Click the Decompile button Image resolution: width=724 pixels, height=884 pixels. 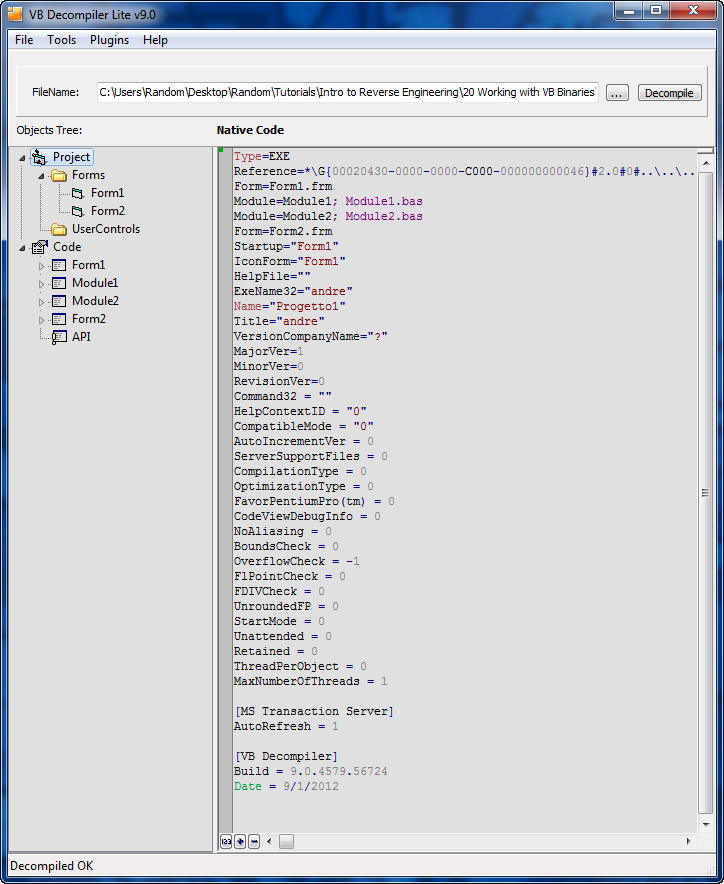point(669,93)
